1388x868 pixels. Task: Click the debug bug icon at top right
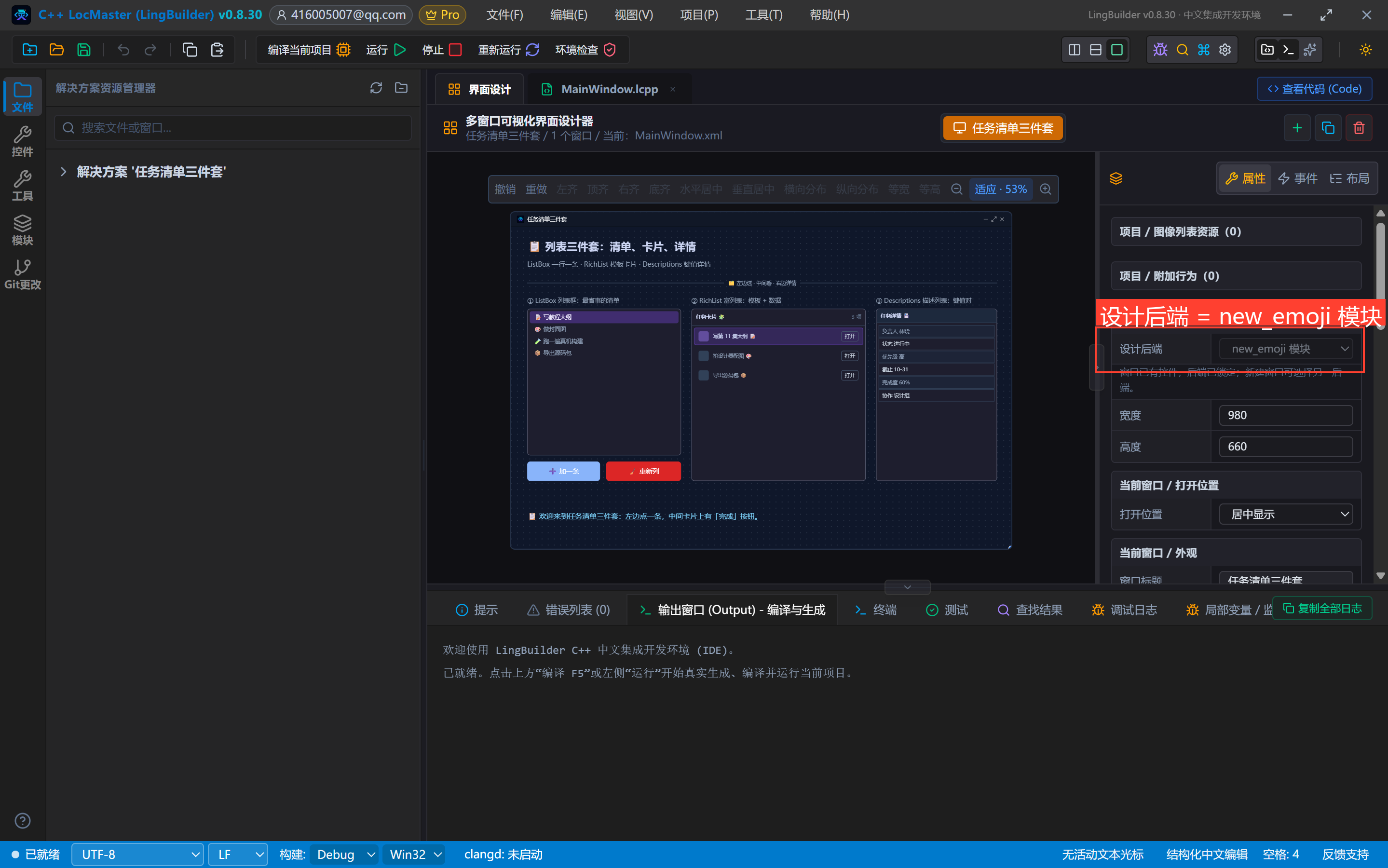pos(1160,50)
